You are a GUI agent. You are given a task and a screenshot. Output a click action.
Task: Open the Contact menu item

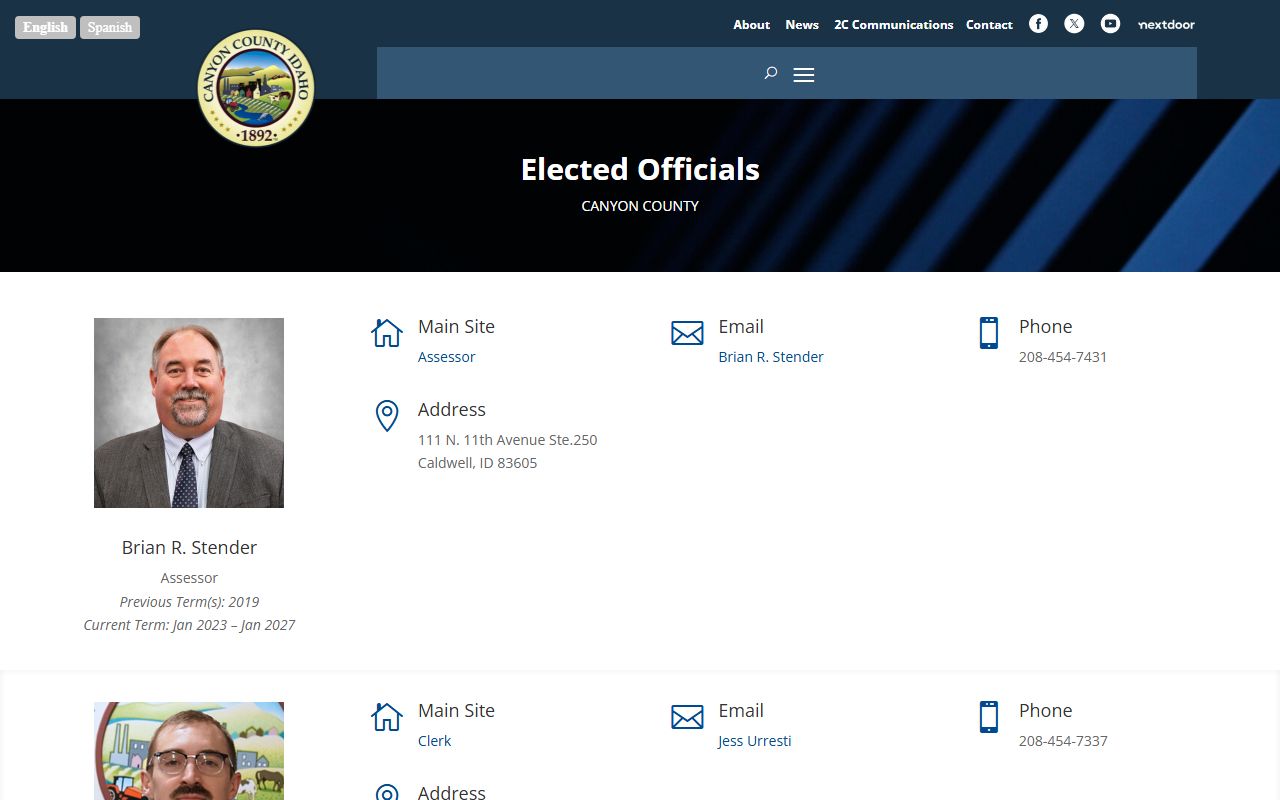989,25
